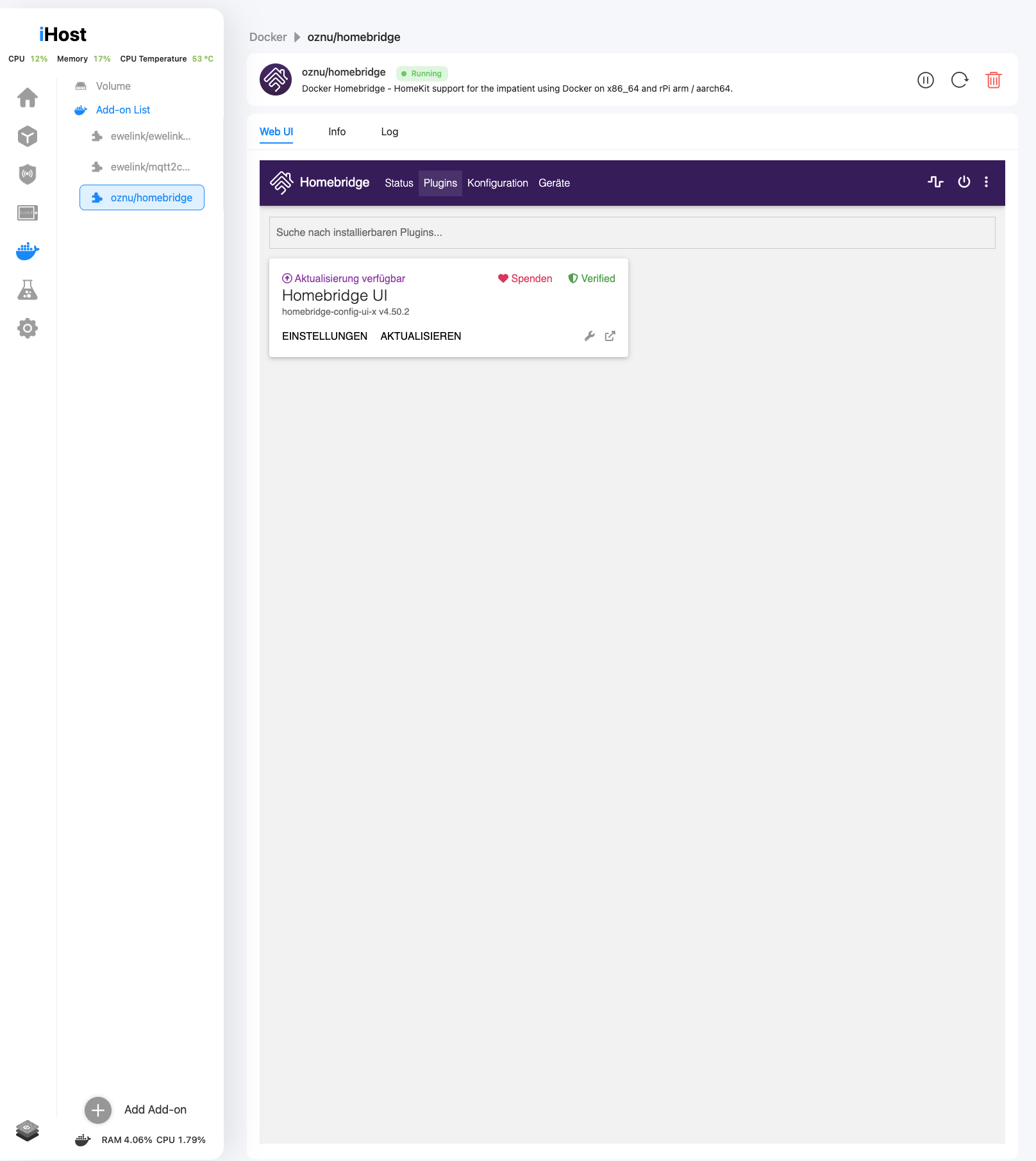
Task: Select Volume in the Docker side panel
Action: tap(113, 86)
